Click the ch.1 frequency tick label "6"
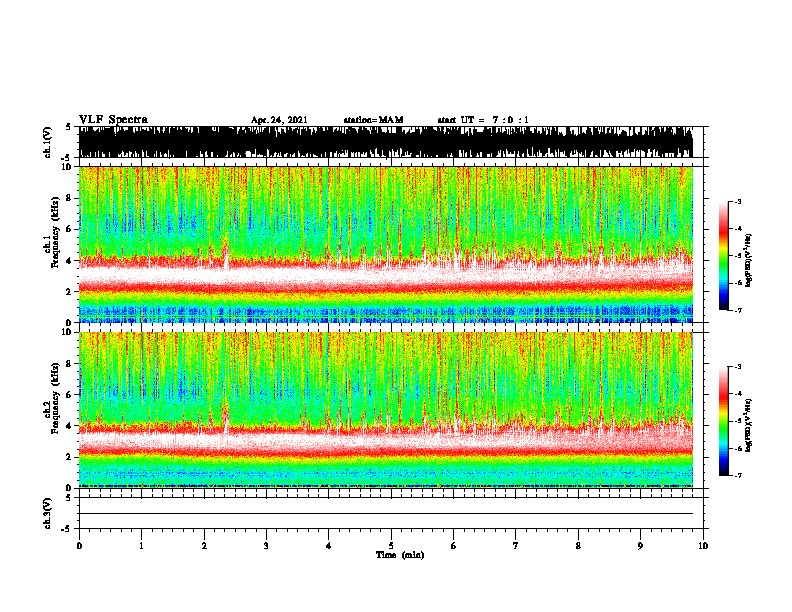Viewport: 792px width, 612px height. tap(71, 229)
